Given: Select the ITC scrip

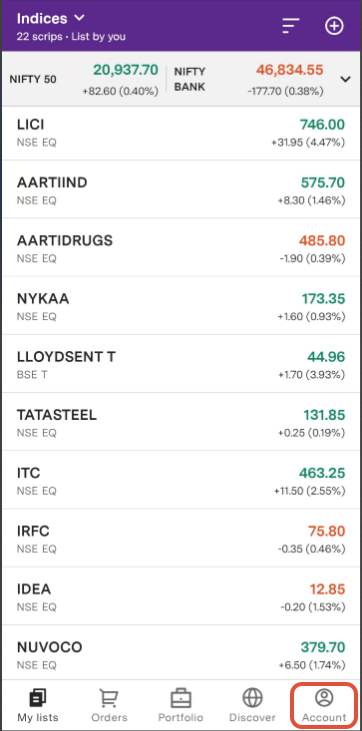Looking at the screenshot, I should tap(181, 481).
